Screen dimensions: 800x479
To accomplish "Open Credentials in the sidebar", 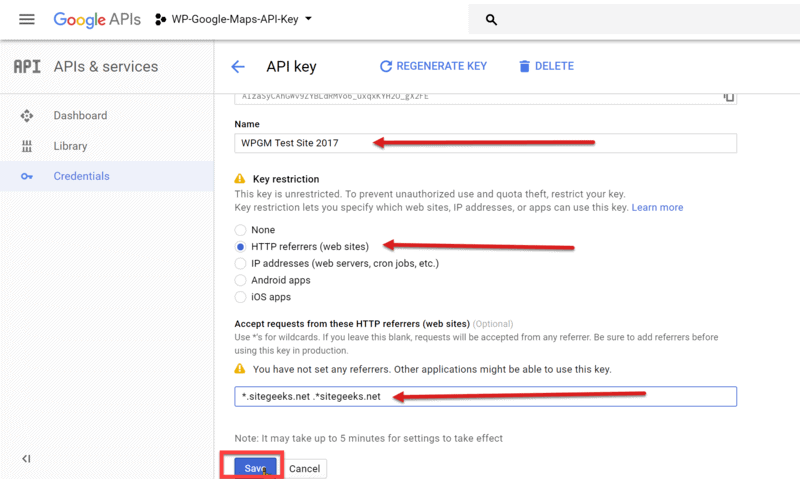I will pyautogui.click(x=107, y=176).
